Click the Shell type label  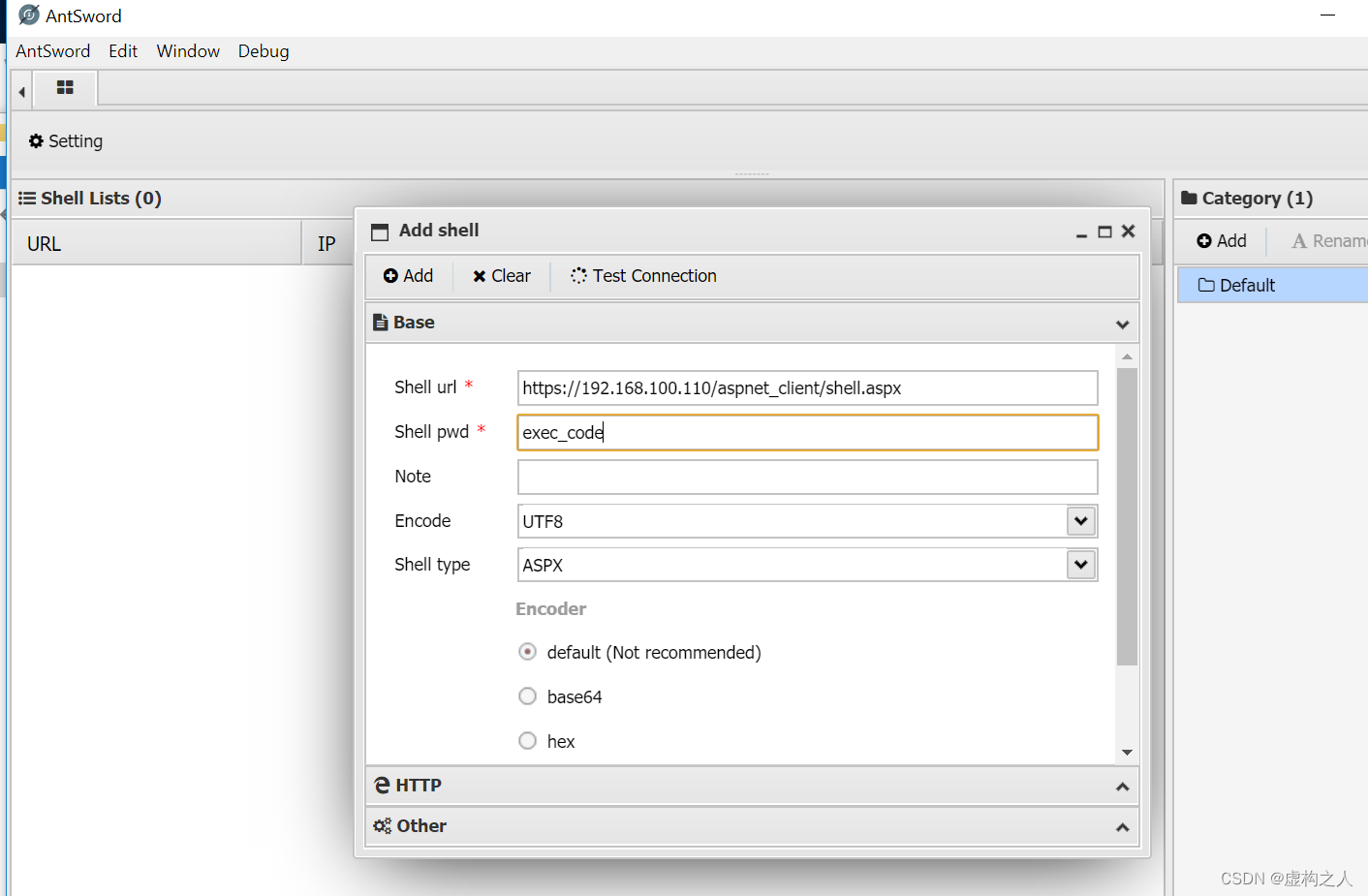pos(432,565)
